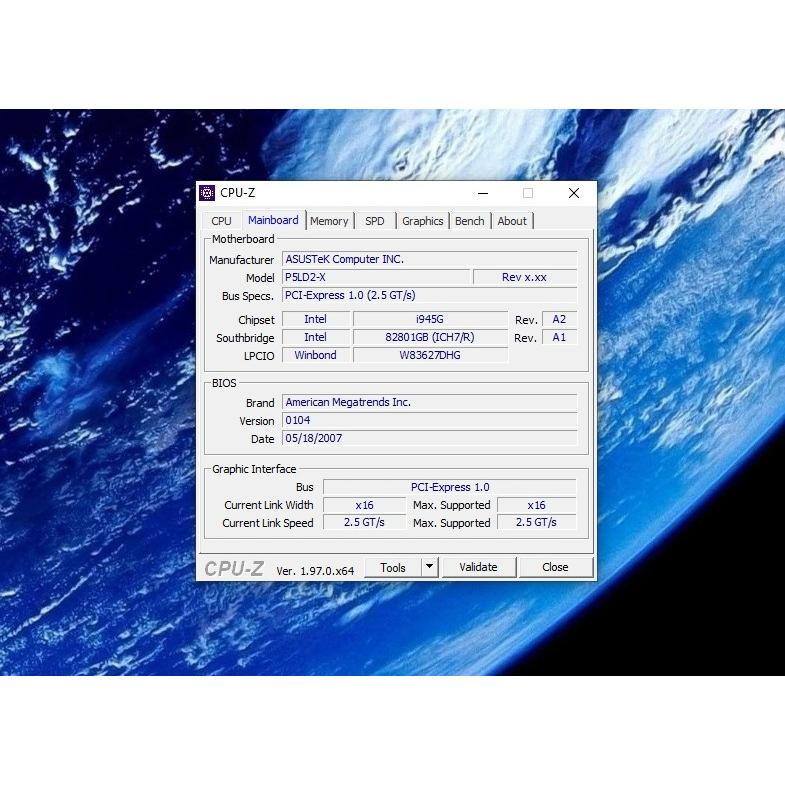Image resolution: width=785 pixels, height=785 pixels.
Task: Click the Close button at the bottom
Action: 555,567
